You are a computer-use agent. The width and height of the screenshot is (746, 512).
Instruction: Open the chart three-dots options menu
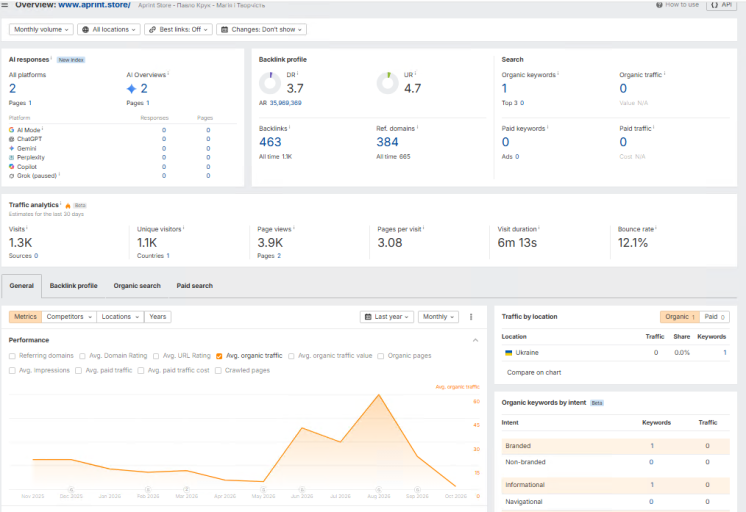click(x=471, y=317)
